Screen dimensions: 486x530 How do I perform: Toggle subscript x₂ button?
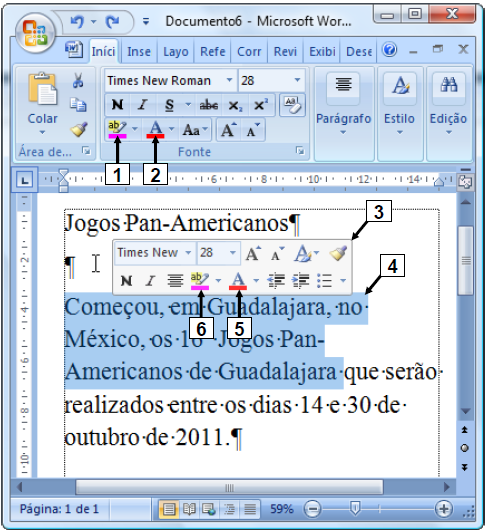(235, 105)
